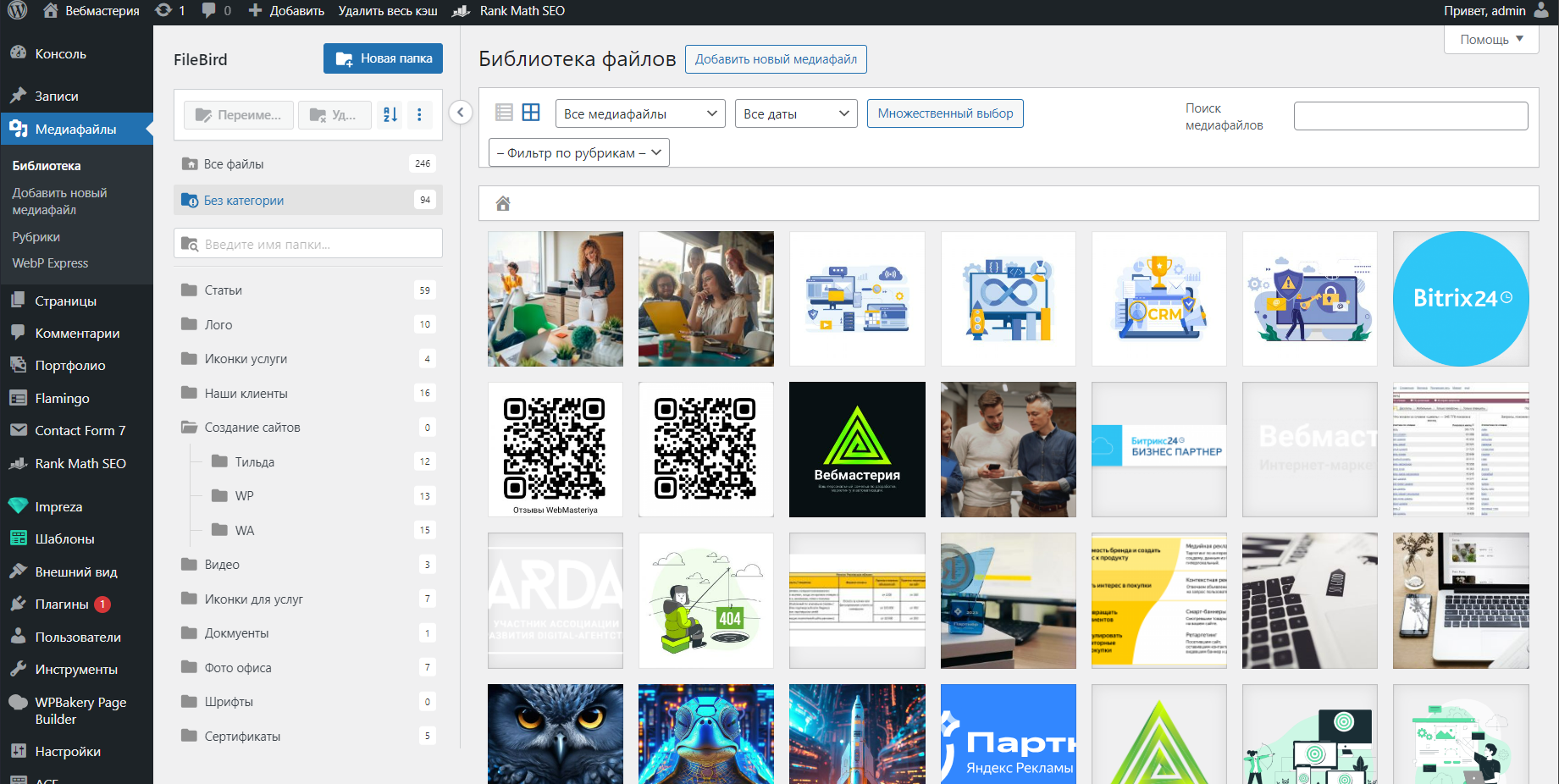This screenshot has height=784, width=1559.
Task: Select the owl image thumbnail
Action: click(556, 734)
